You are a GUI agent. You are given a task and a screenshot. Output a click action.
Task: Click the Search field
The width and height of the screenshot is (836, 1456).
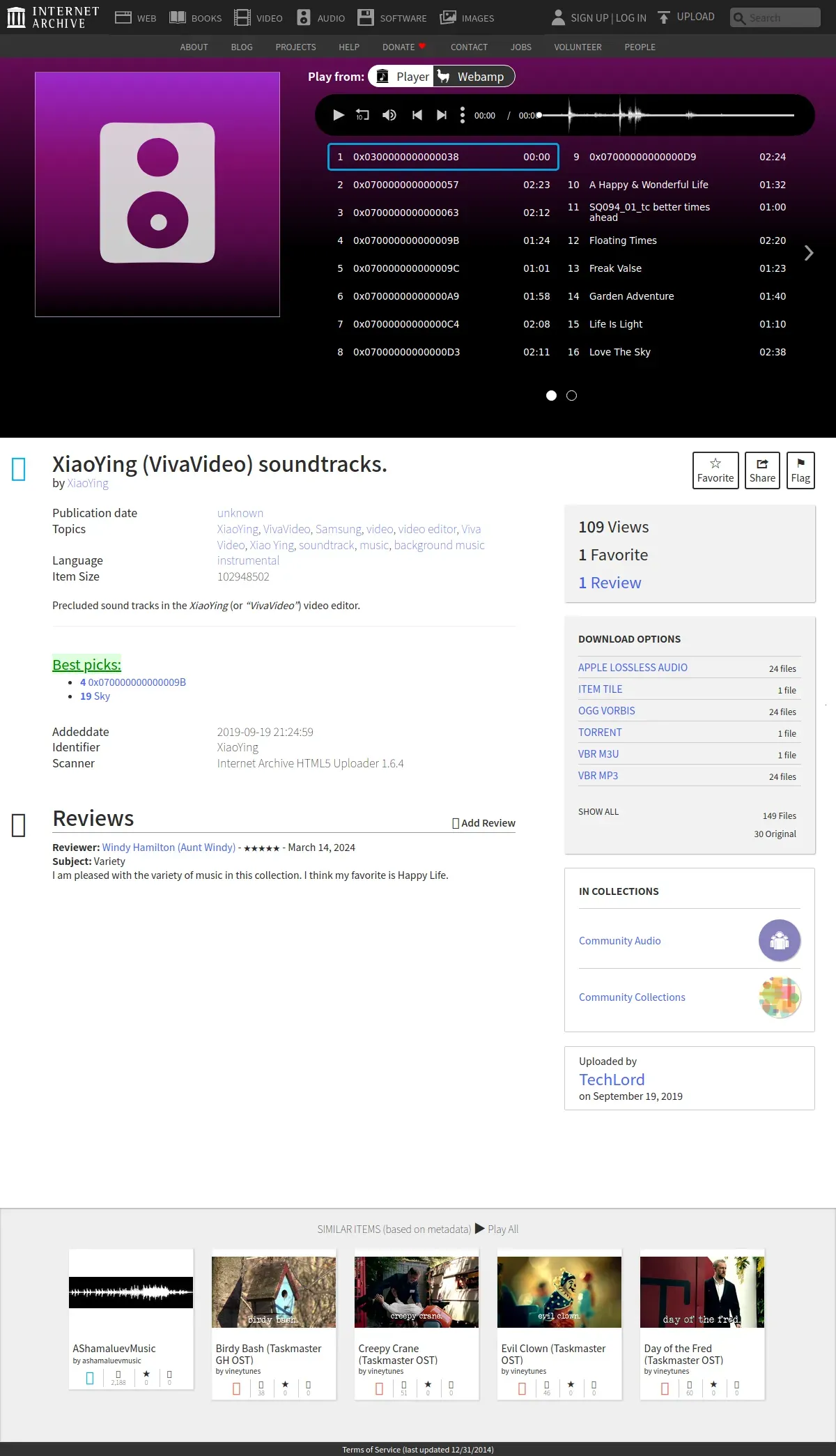click(x=775, y=17)
